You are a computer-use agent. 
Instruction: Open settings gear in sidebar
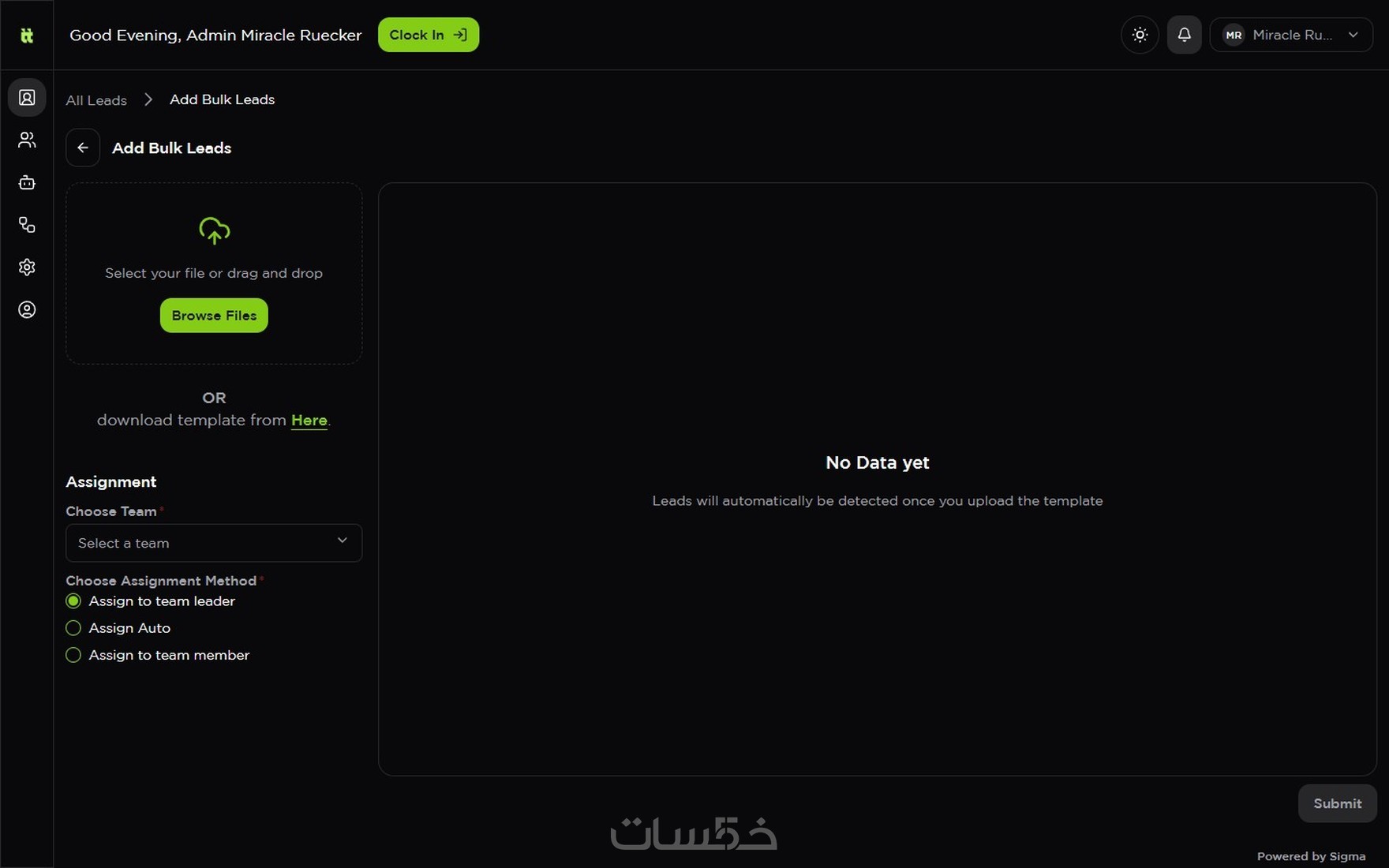27,268
